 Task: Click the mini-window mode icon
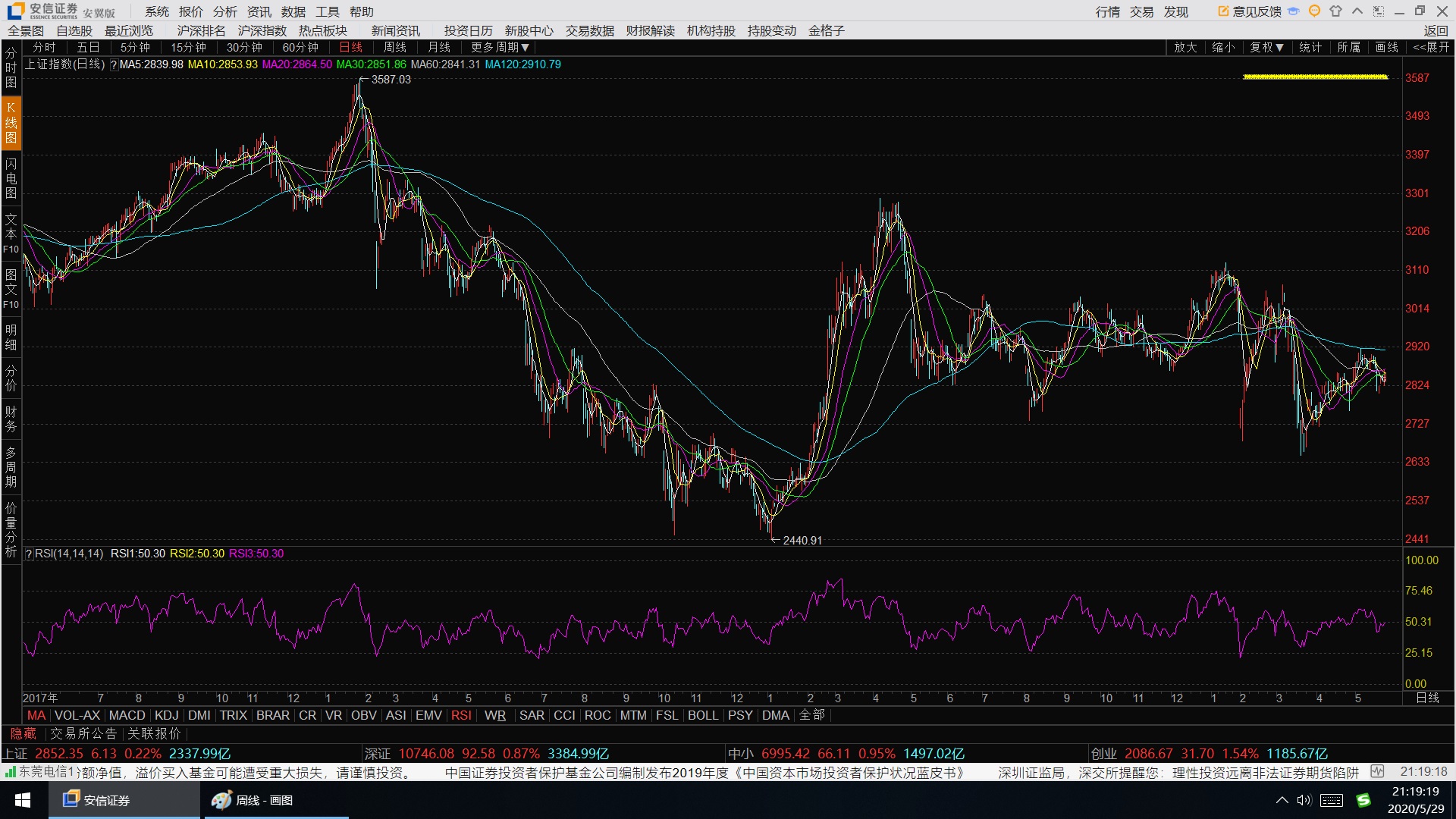tap(1379, 11)
